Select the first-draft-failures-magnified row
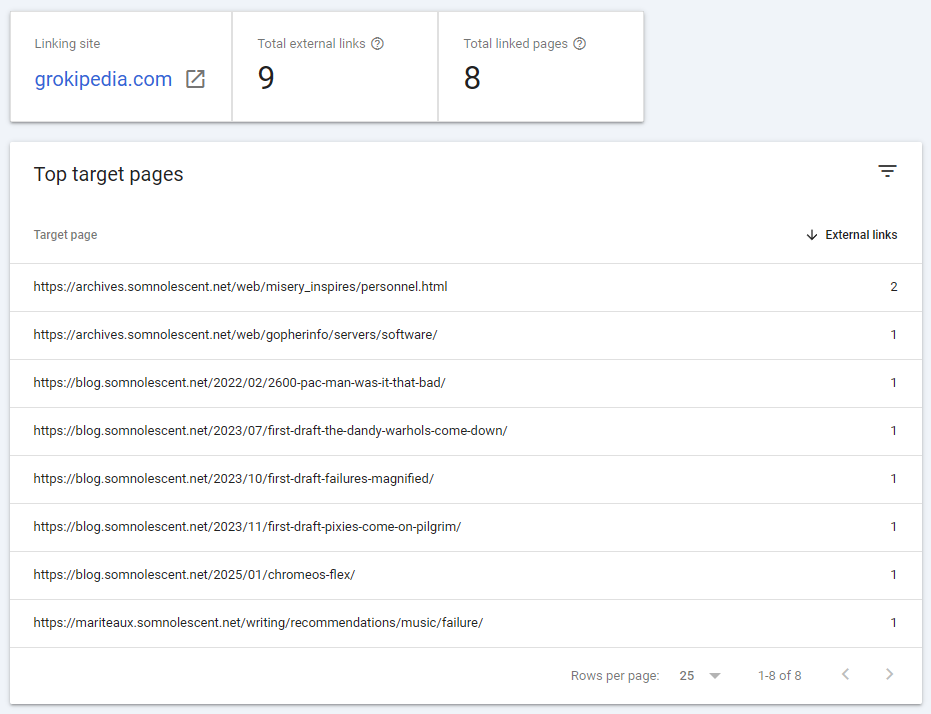The width and height of the screenshot is (931, 714). coord(233,479)
